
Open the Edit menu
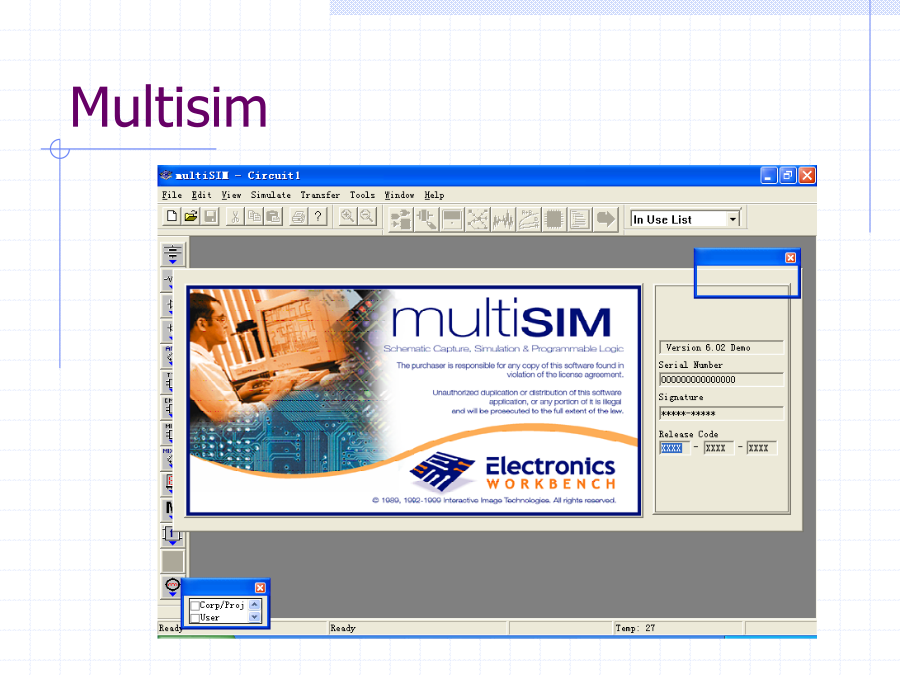201,195
